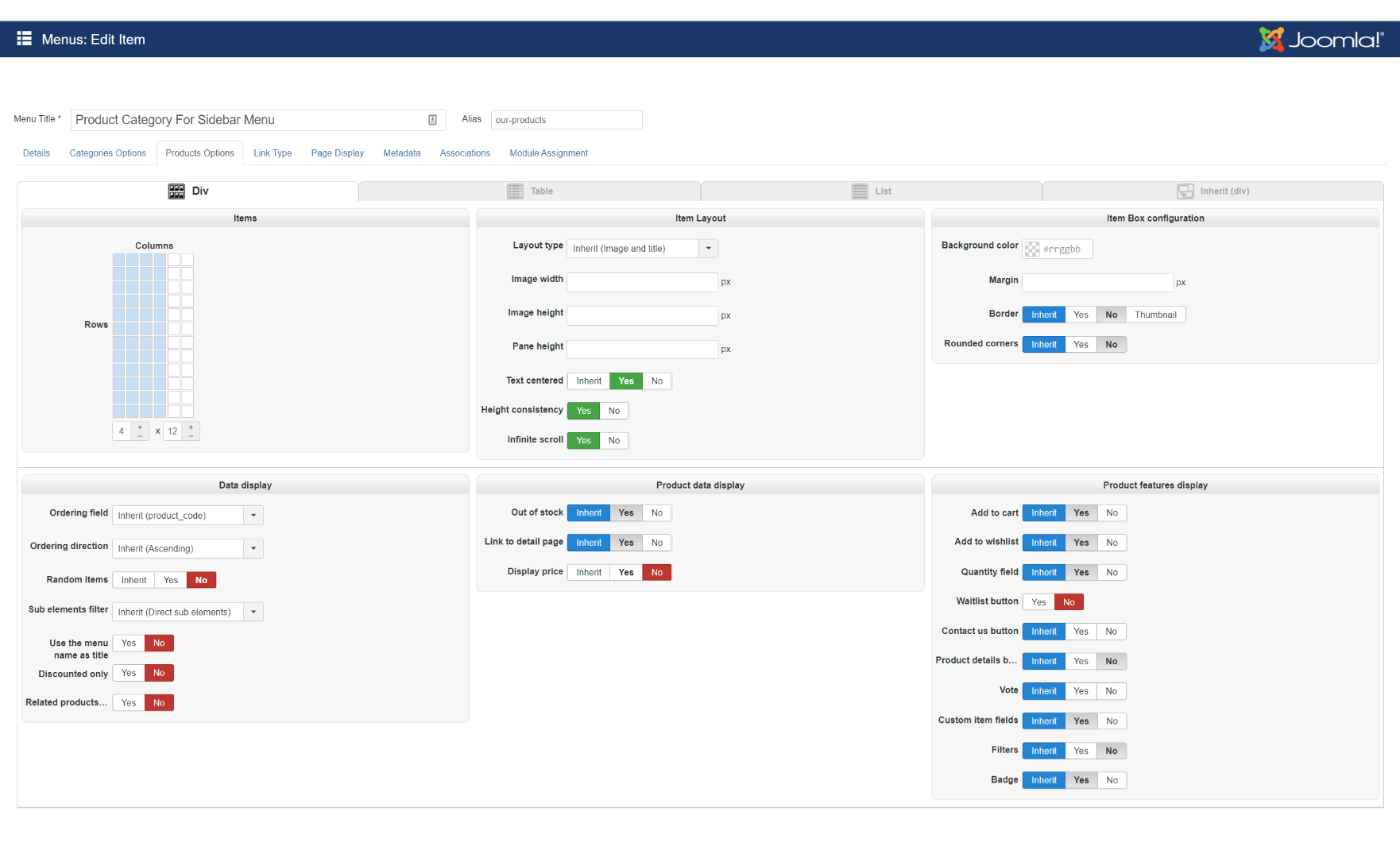This screenshot has height=858, width=1400.
Task: Go to the Link Type tab
Action: (x=273, y=153)
